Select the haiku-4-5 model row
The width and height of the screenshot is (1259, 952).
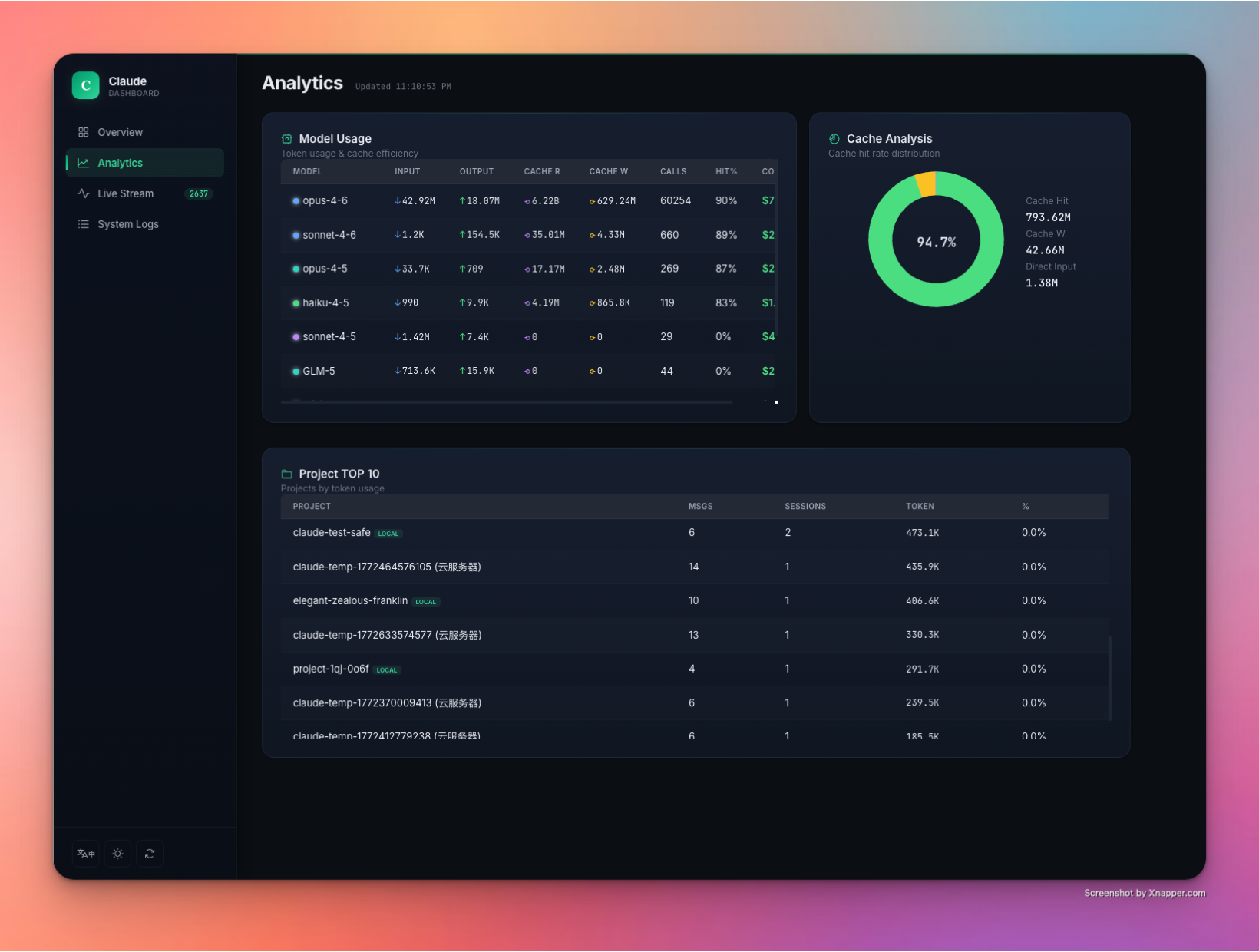point(529,303)
